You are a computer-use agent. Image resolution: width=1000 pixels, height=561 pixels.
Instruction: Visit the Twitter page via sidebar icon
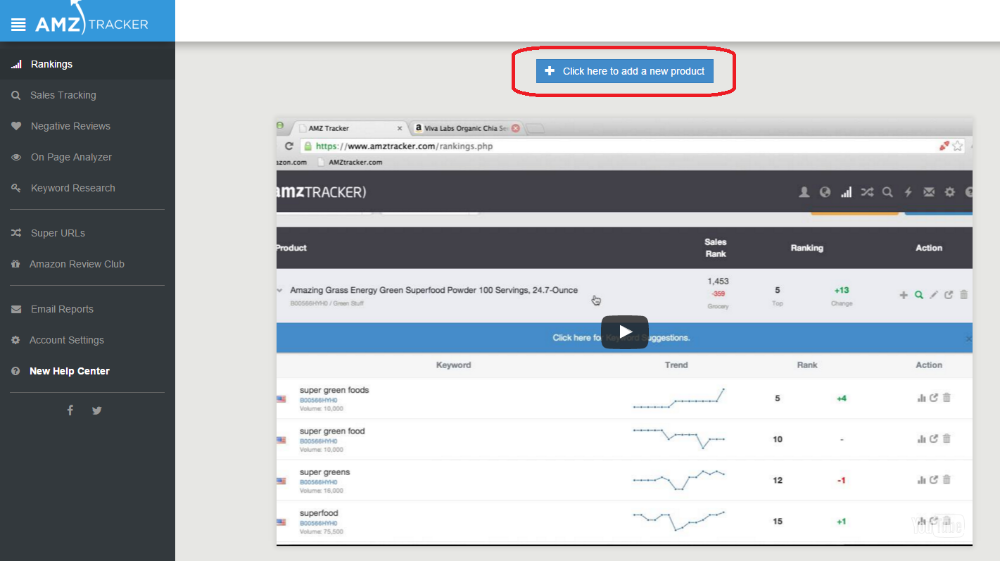coord(97,411)
